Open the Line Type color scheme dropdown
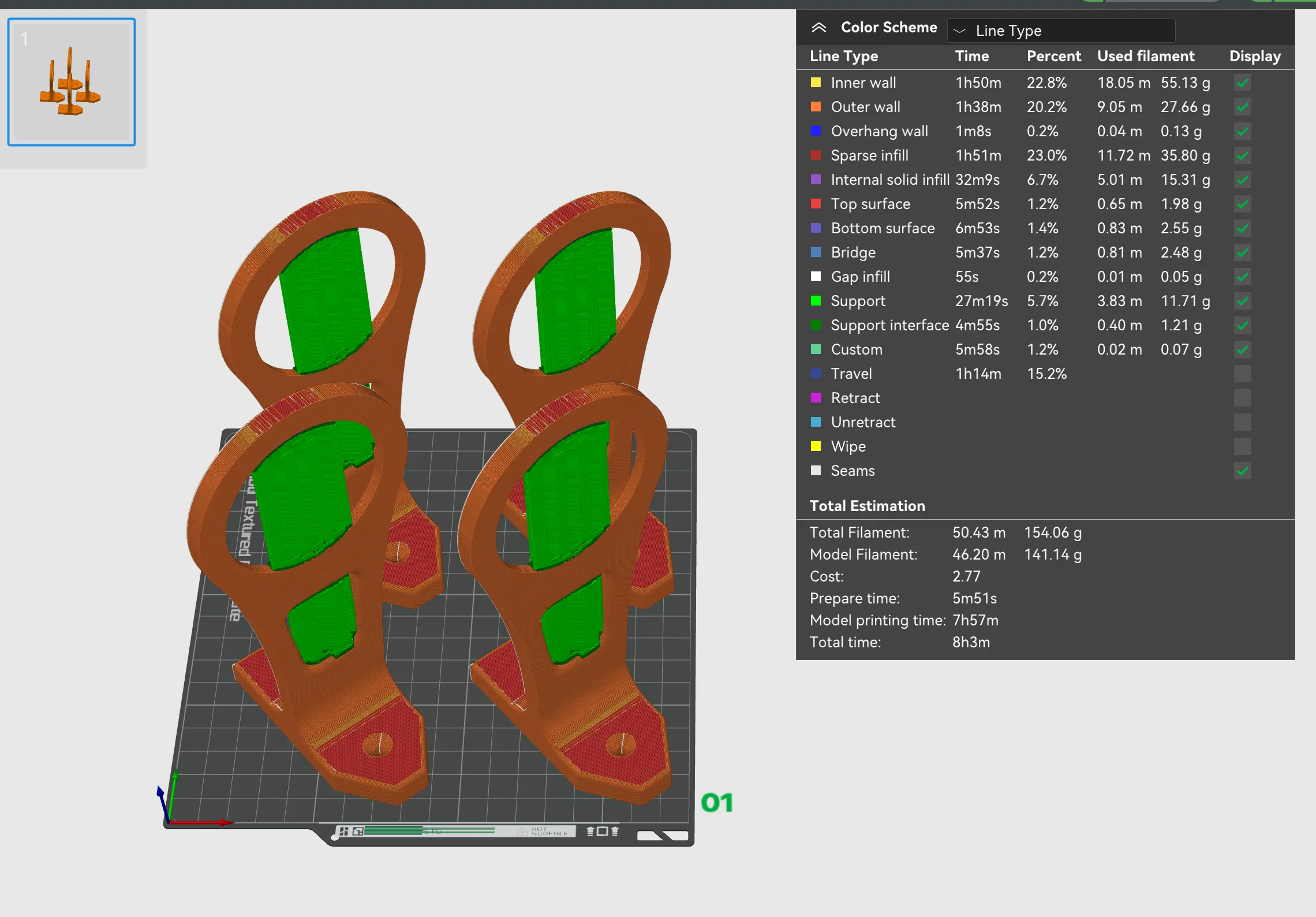 [x=1061, y=31]
